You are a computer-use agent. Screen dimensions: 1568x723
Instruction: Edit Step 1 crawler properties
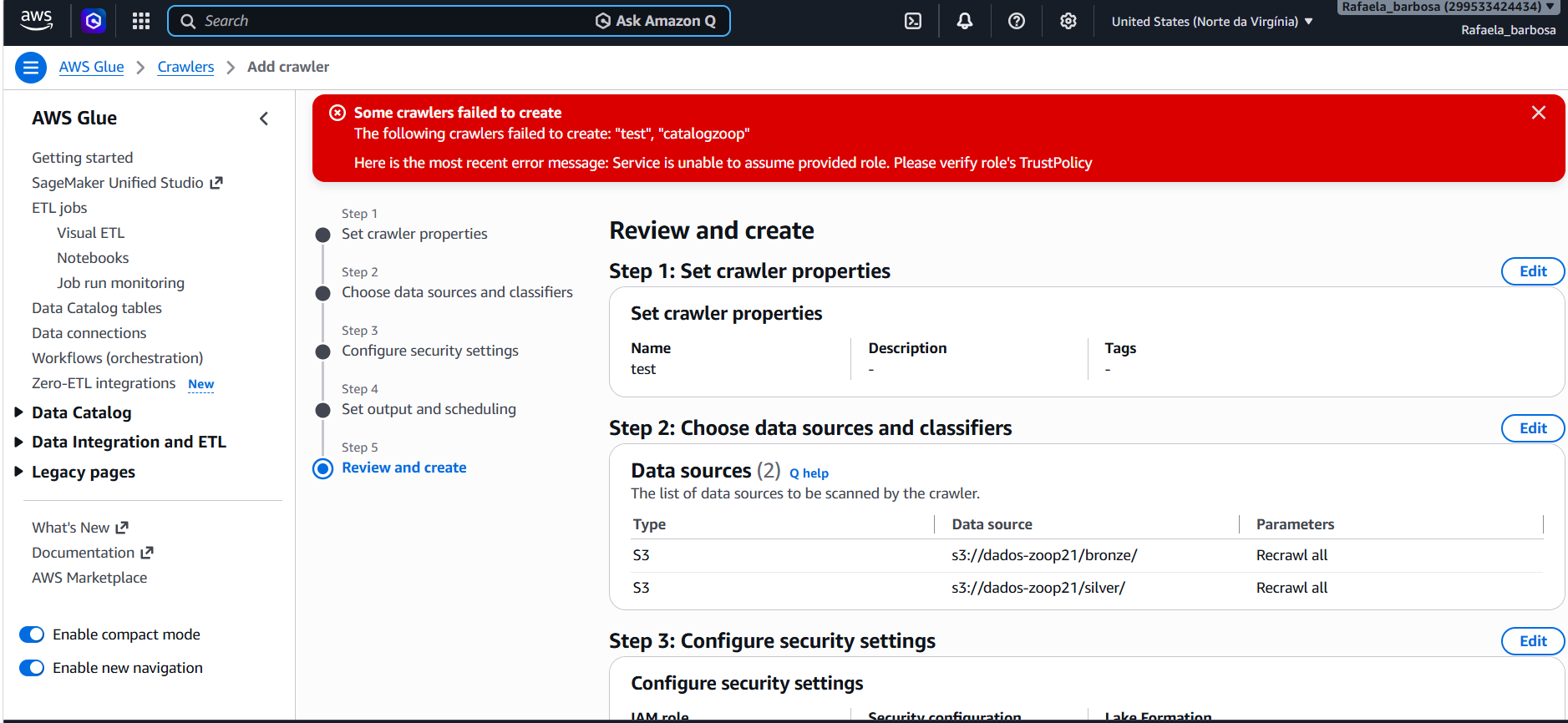tap(1533, 271)
